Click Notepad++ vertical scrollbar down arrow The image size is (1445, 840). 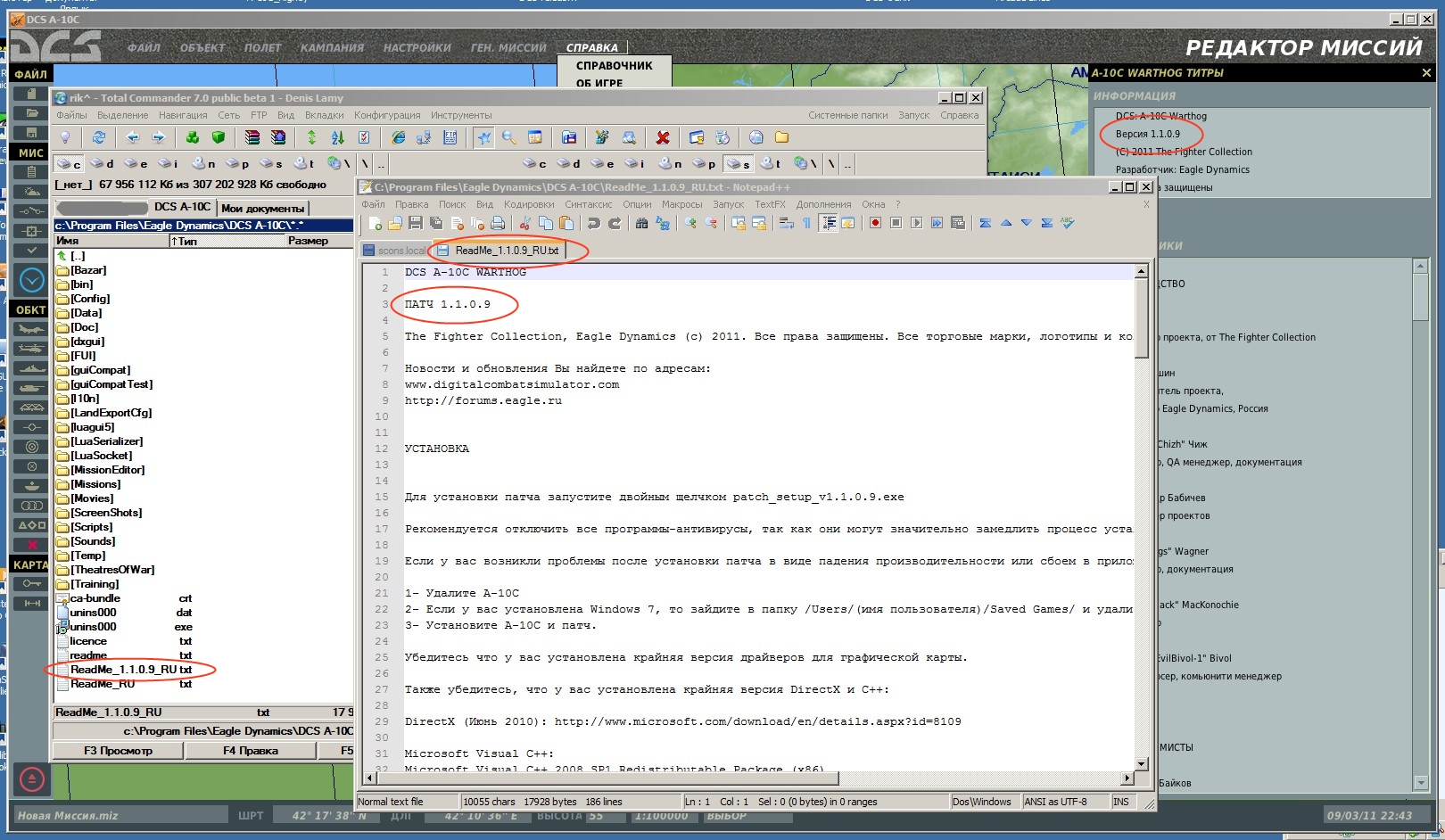click(1142, 764)
